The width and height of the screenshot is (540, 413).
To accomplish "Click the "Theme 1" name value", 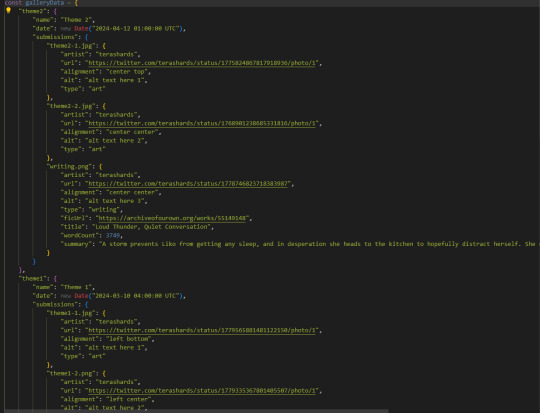I will click(76, 287).
